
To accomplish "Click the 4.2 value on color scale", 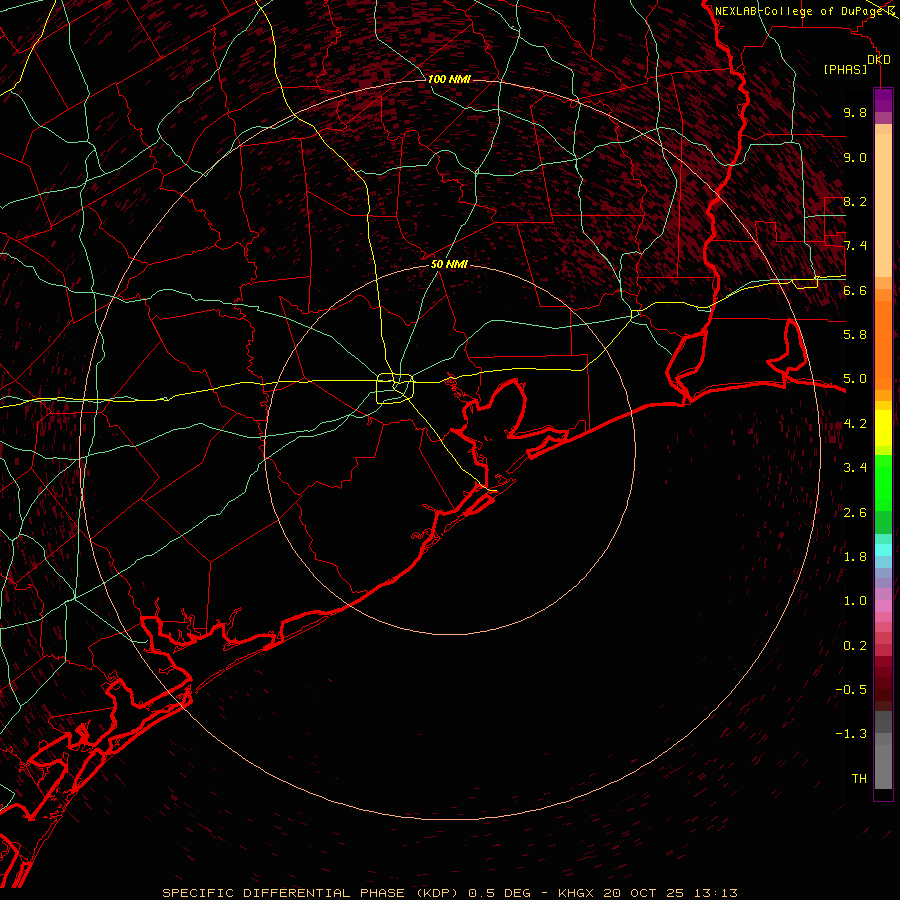I will pyautogui.click(x=855, y=424).
